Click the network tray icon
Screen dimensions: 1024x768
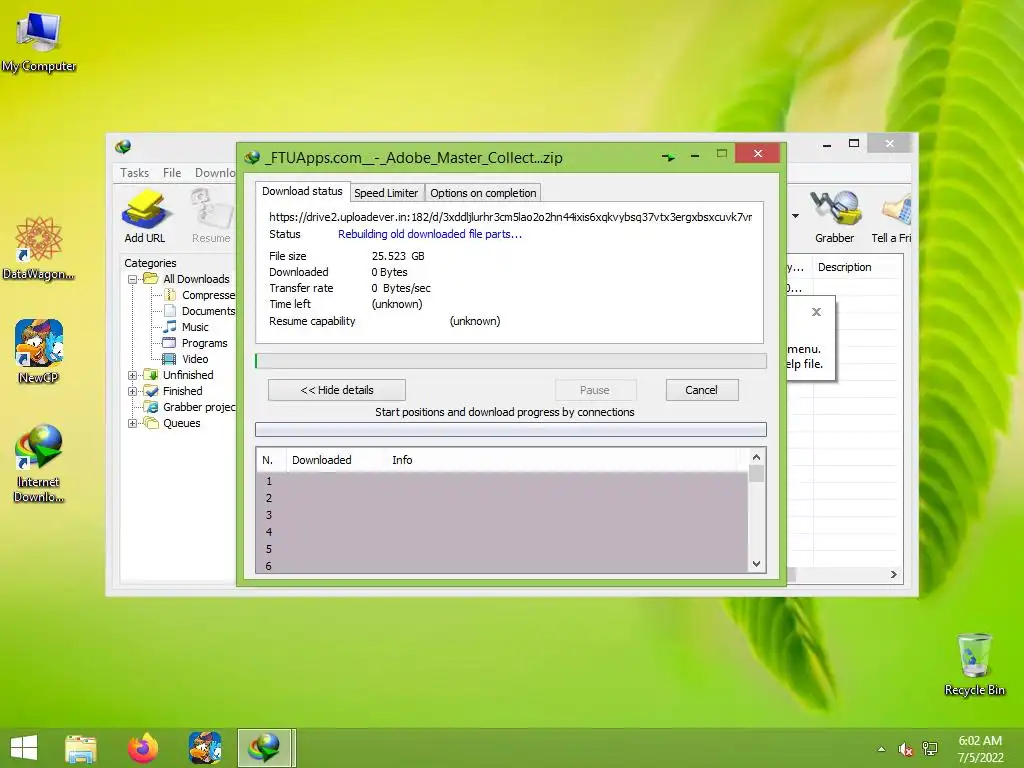point(929,749)
